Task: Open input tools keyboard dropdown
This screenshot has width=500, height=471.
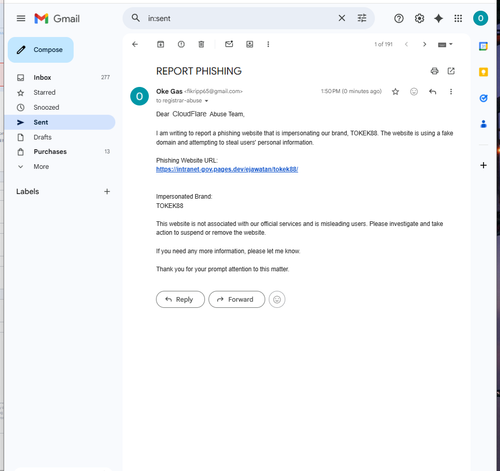Action: (445, 44)
